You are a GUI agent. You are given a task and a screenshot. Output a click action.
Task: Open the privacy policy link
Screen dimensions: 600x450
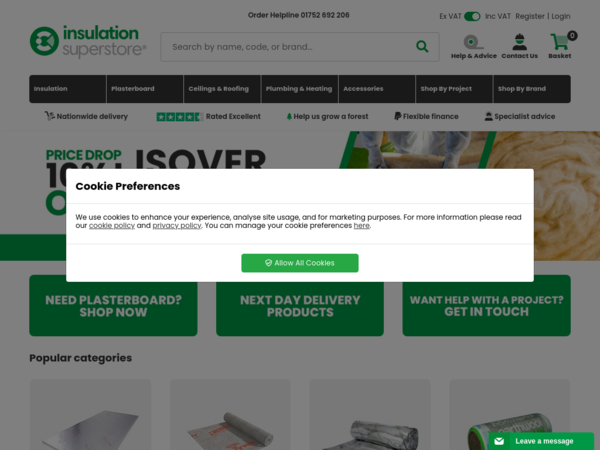(177, 226)
